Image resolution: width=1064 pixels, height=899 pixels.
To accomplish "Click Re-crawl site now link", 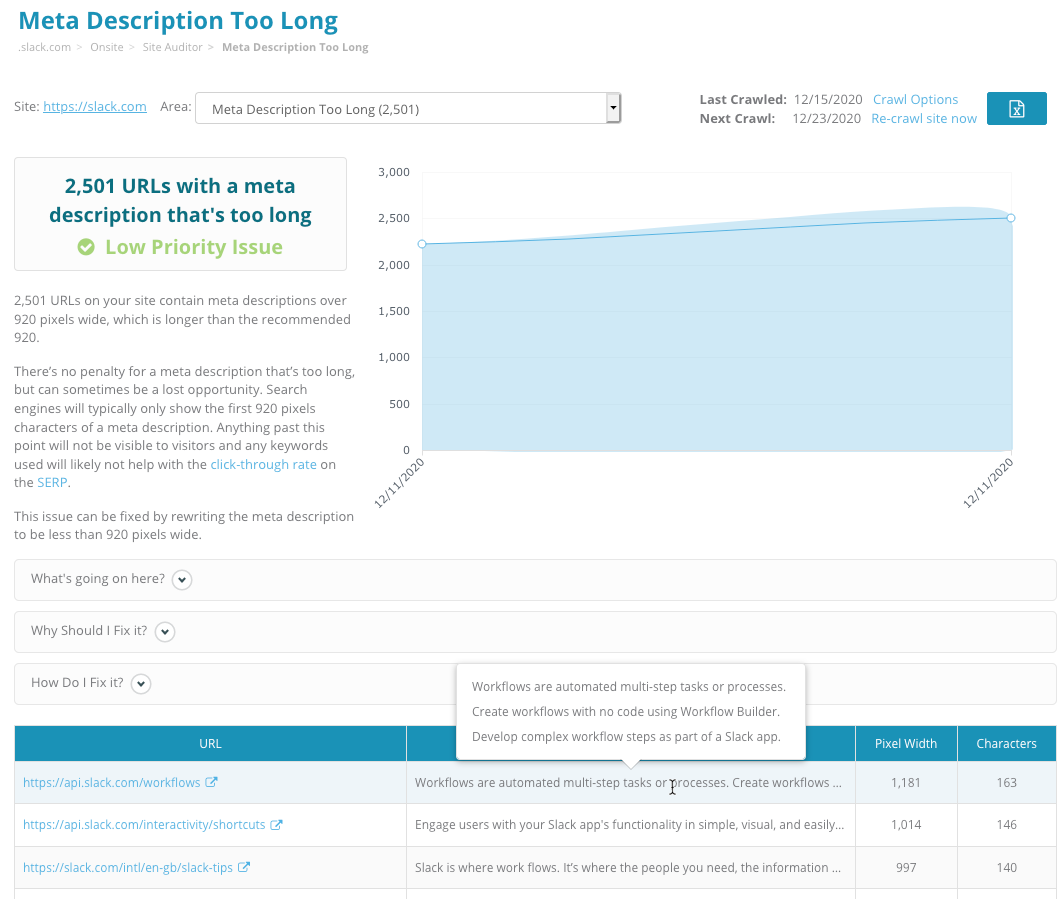I will click(923, 118).
